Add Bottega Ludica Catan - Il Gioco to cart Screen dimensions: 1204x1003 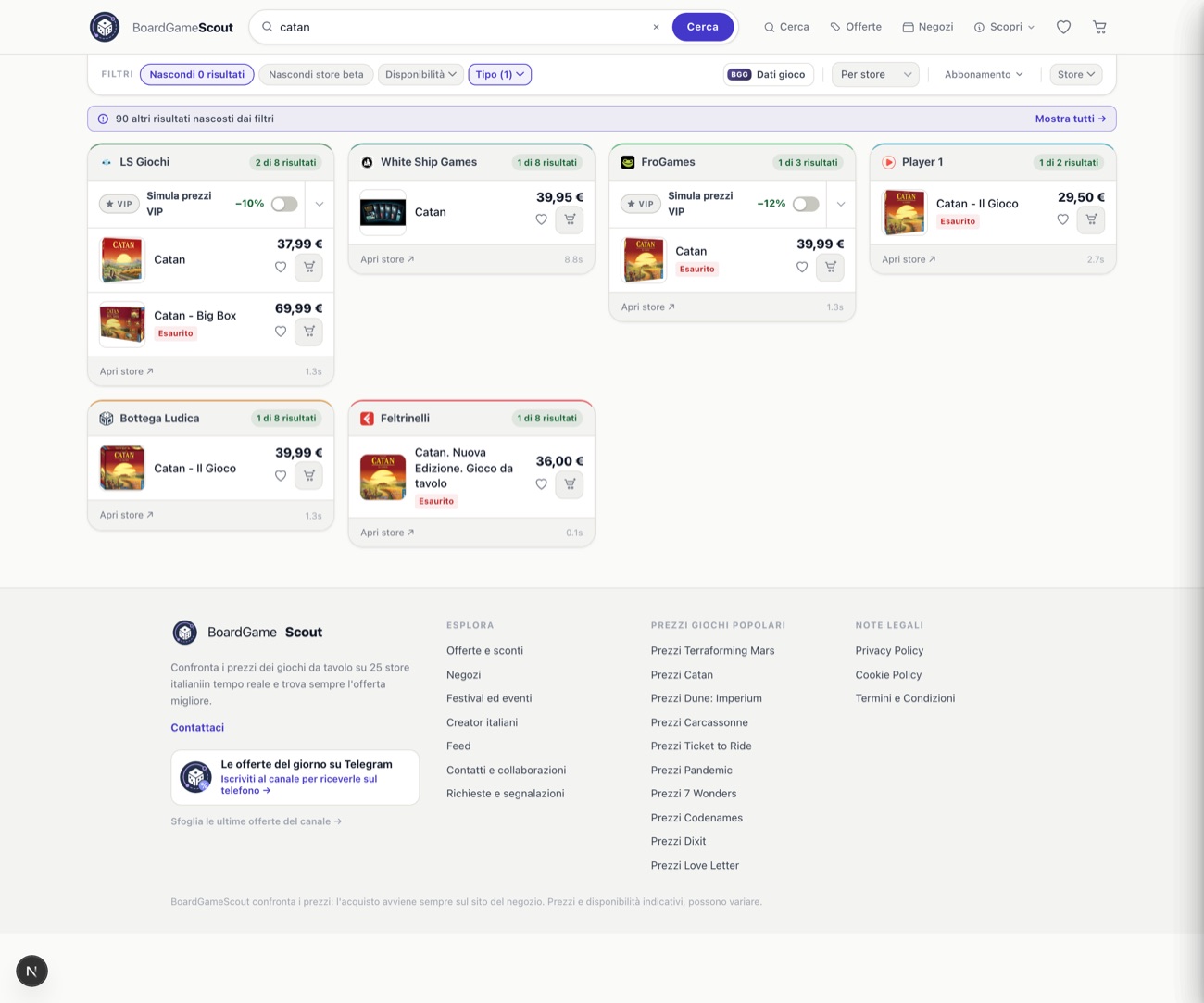pos(309,475)
